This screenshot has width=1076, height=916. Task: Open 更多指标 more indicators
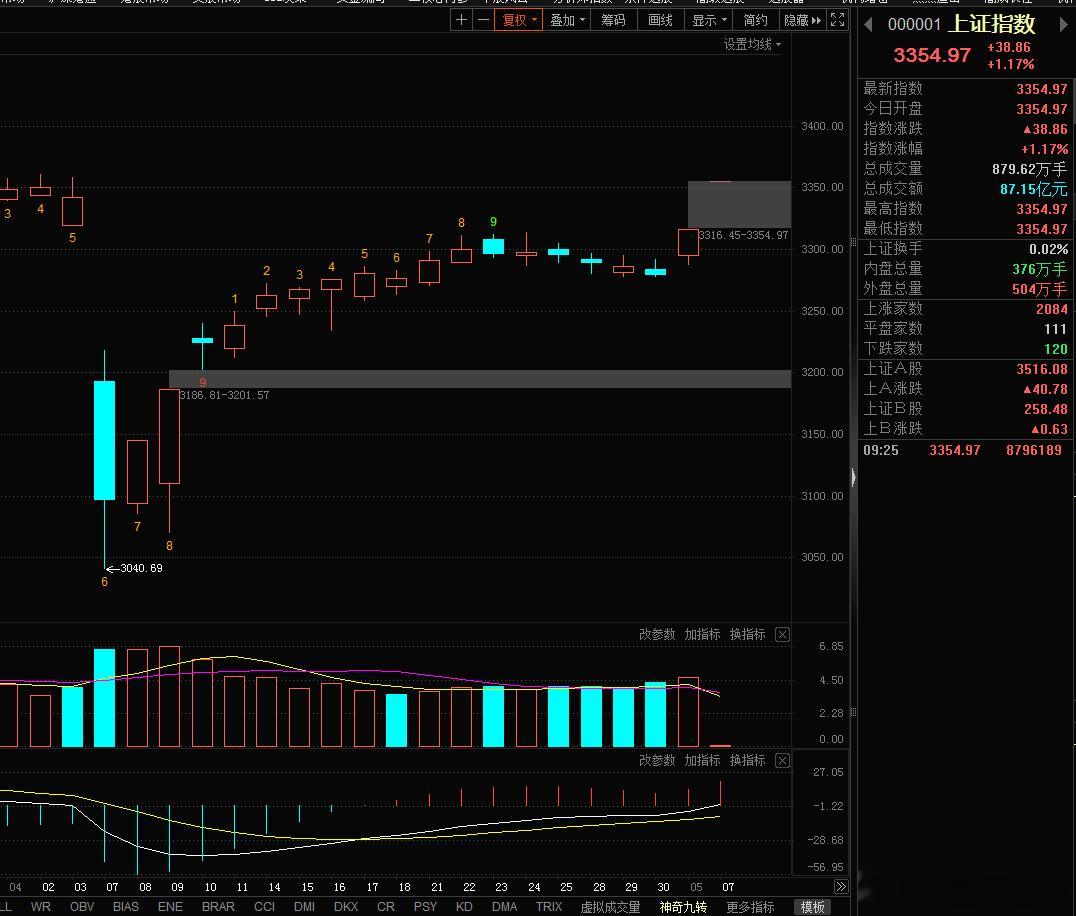(x=750, y=907)
